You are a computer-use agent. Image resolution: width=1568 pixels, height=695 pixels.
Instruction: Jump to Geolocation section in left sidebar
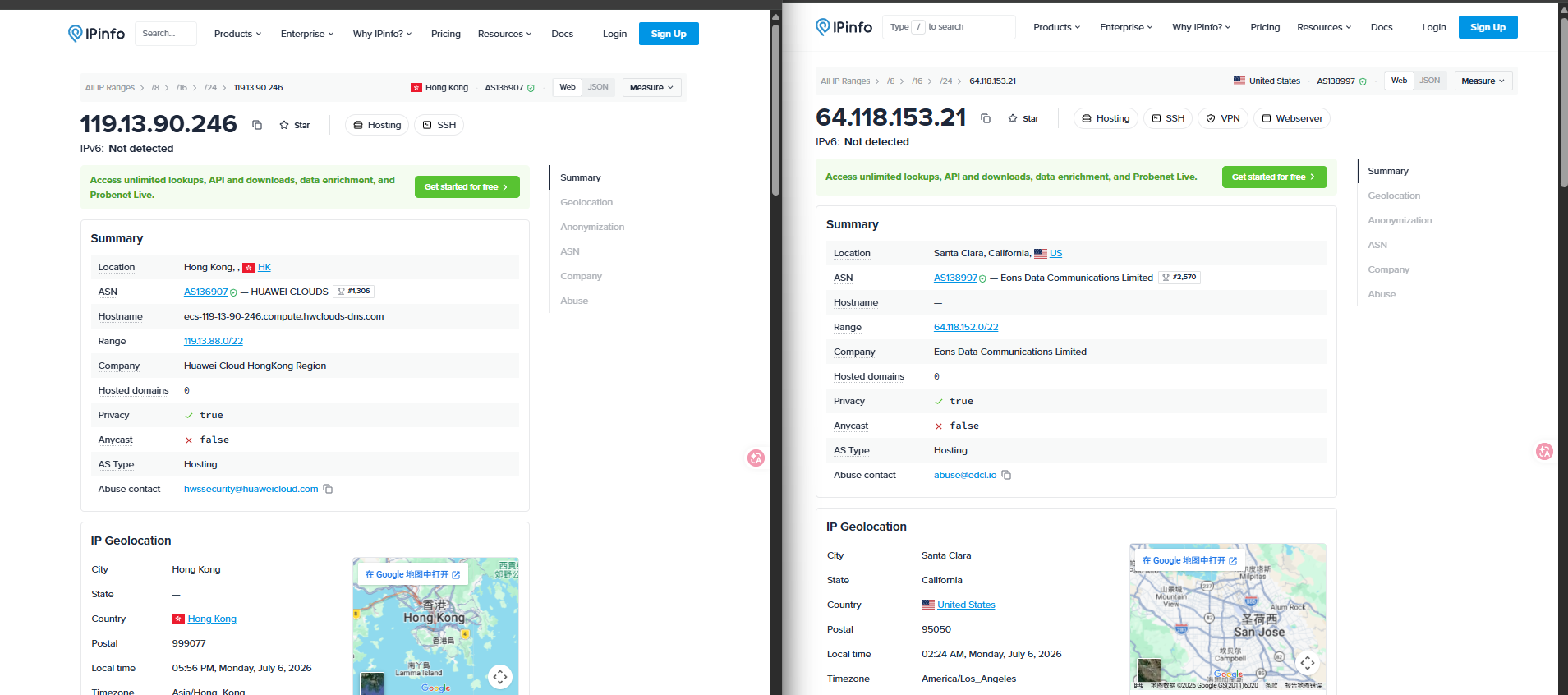[586, 202]
